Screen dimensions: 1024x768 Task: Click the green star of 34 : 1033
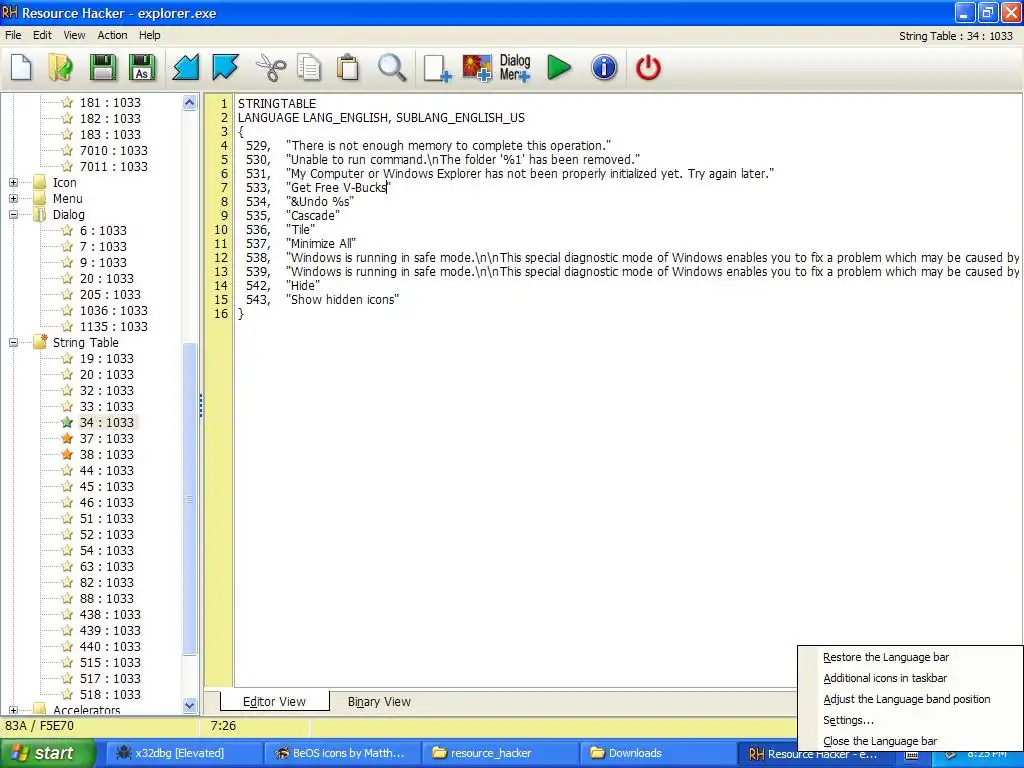pos(67,423)
